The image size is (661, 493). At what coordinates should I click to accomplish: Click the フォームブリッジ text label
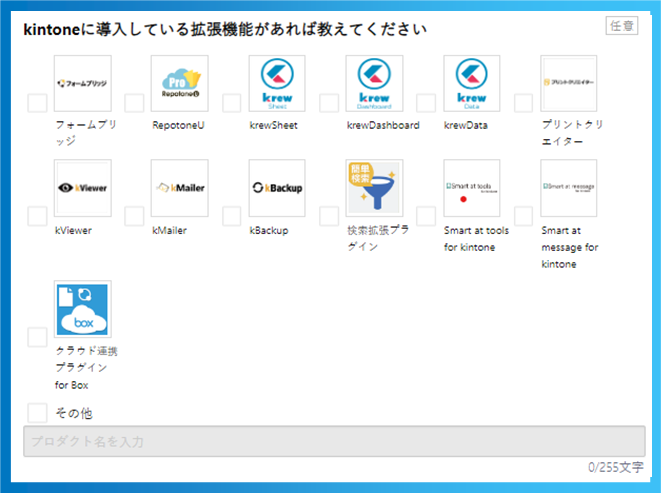point(86,133)
